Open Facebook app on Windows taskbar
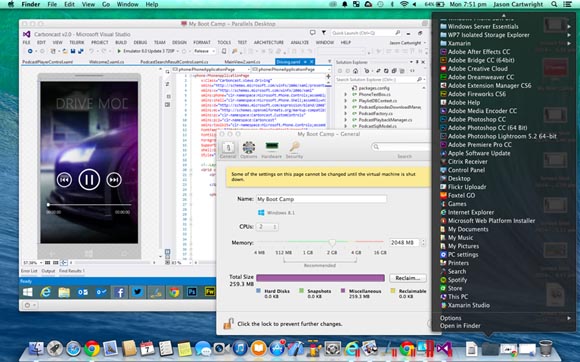 [x=119, y=292]
